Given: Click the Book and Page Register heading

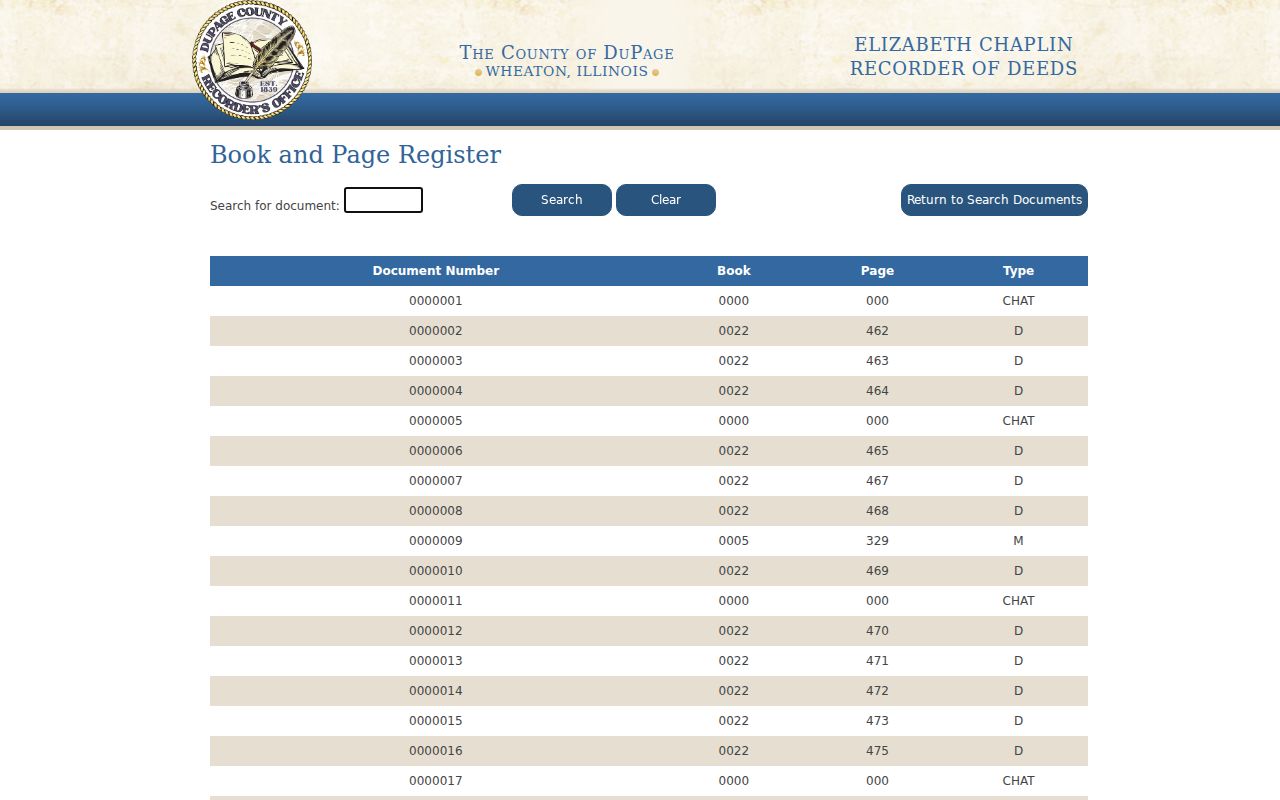Looking at the screenshot, I should click(355, 155).
